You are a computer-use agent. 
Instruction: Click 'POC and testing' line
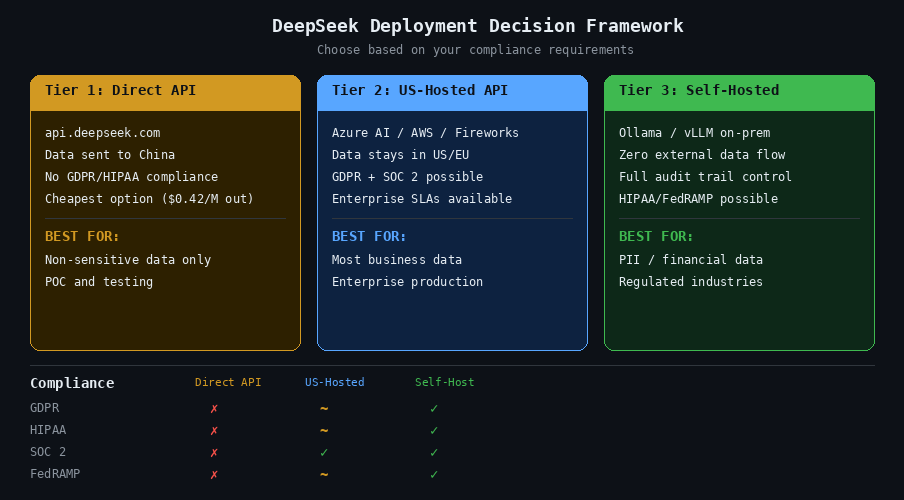point(99,281)
